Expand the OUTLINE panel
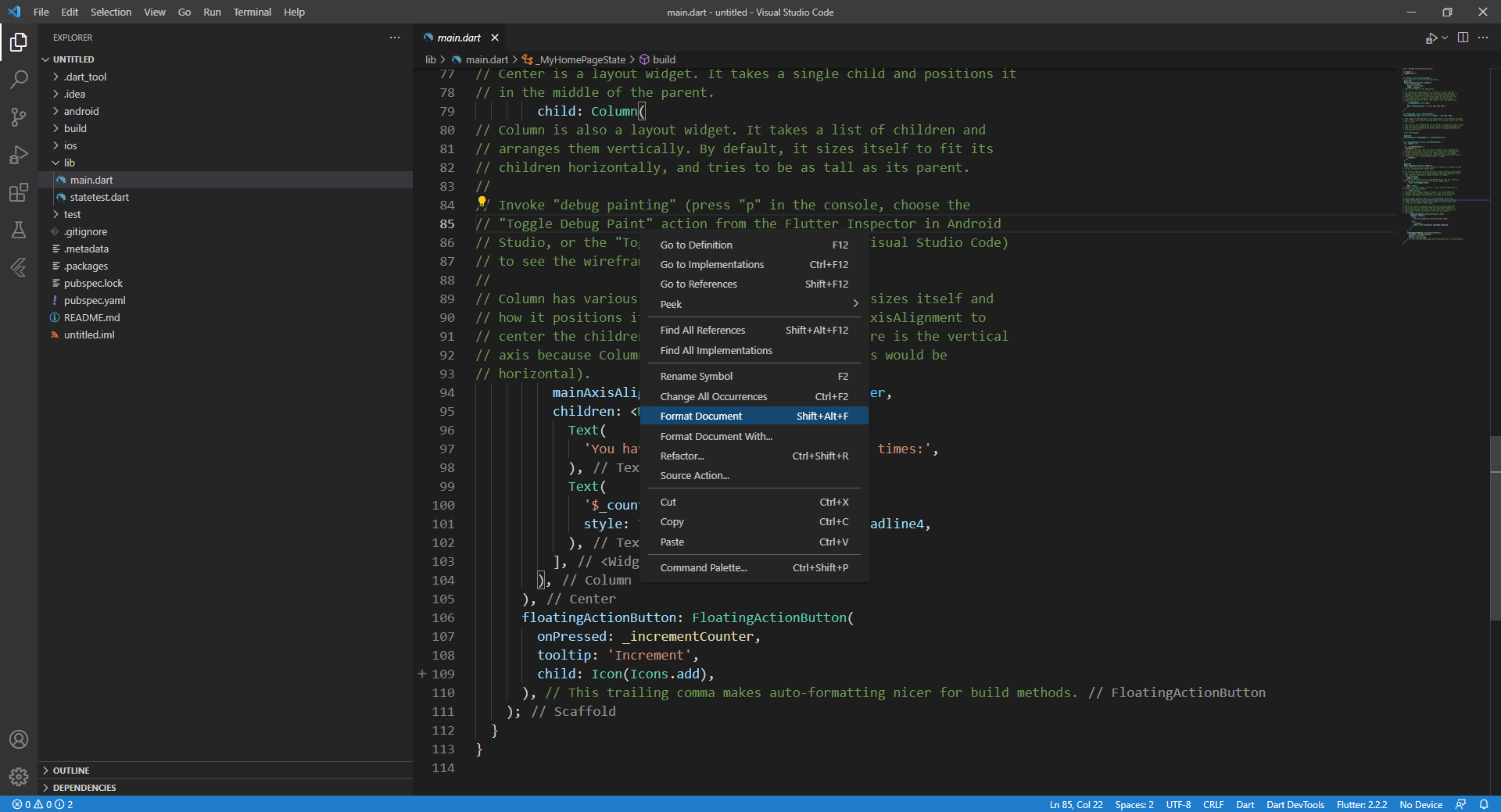This screenshot has height=812, width=1501. [x=225, y=771]
